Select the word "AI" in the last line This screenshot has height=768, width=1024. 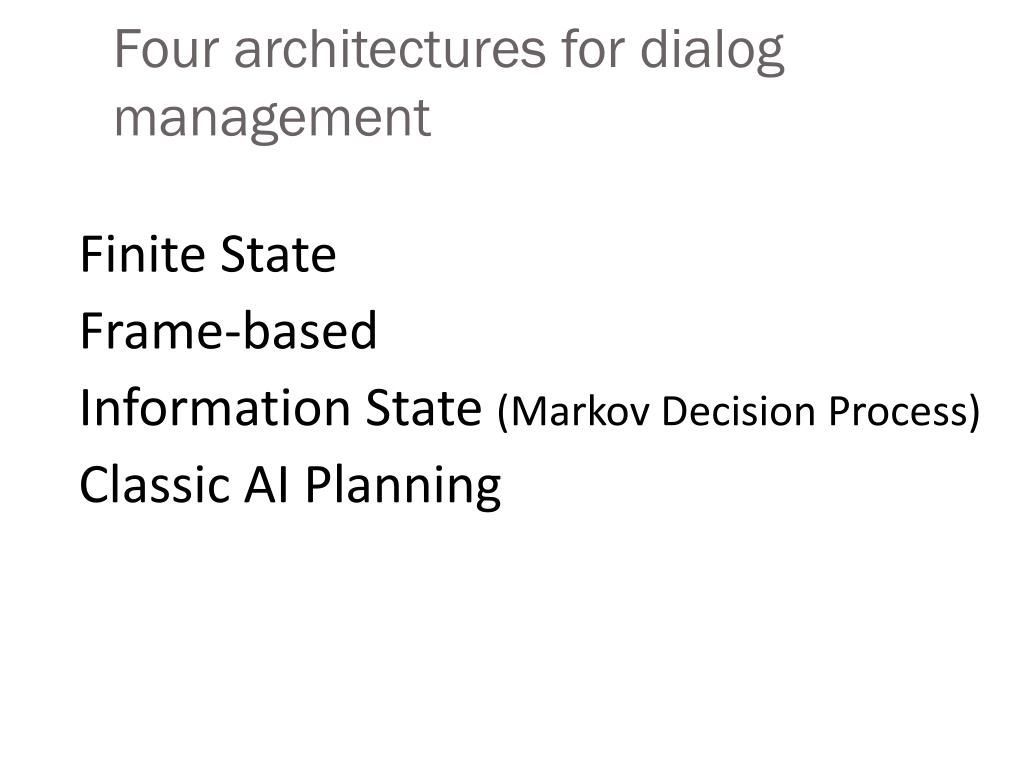pyautogui.click(x=266, y=485)
